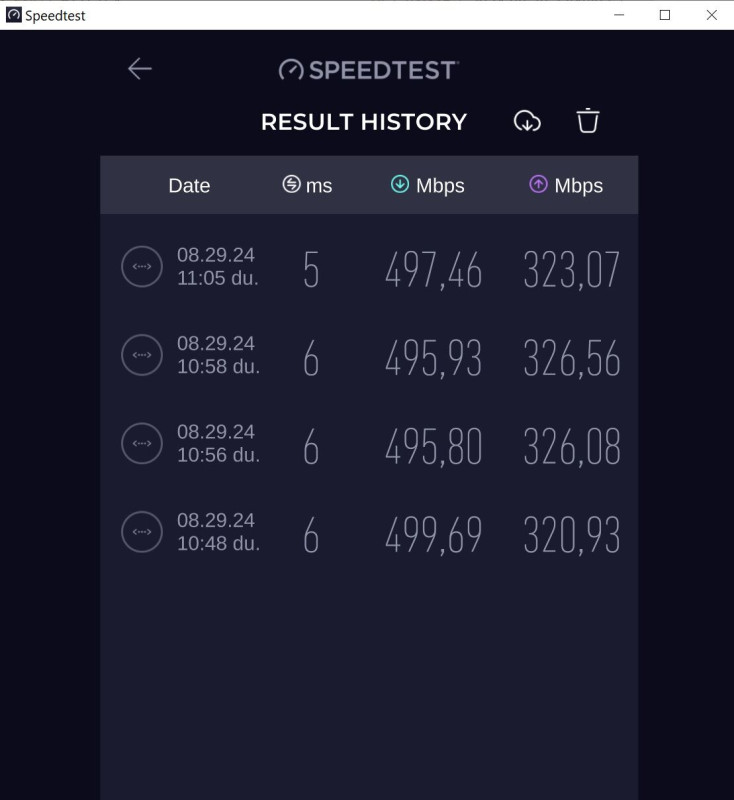This screenshot has height=800, width=734.
Task: Open the 495,80 Mbps download result
Action: click(x=433, y=446)
